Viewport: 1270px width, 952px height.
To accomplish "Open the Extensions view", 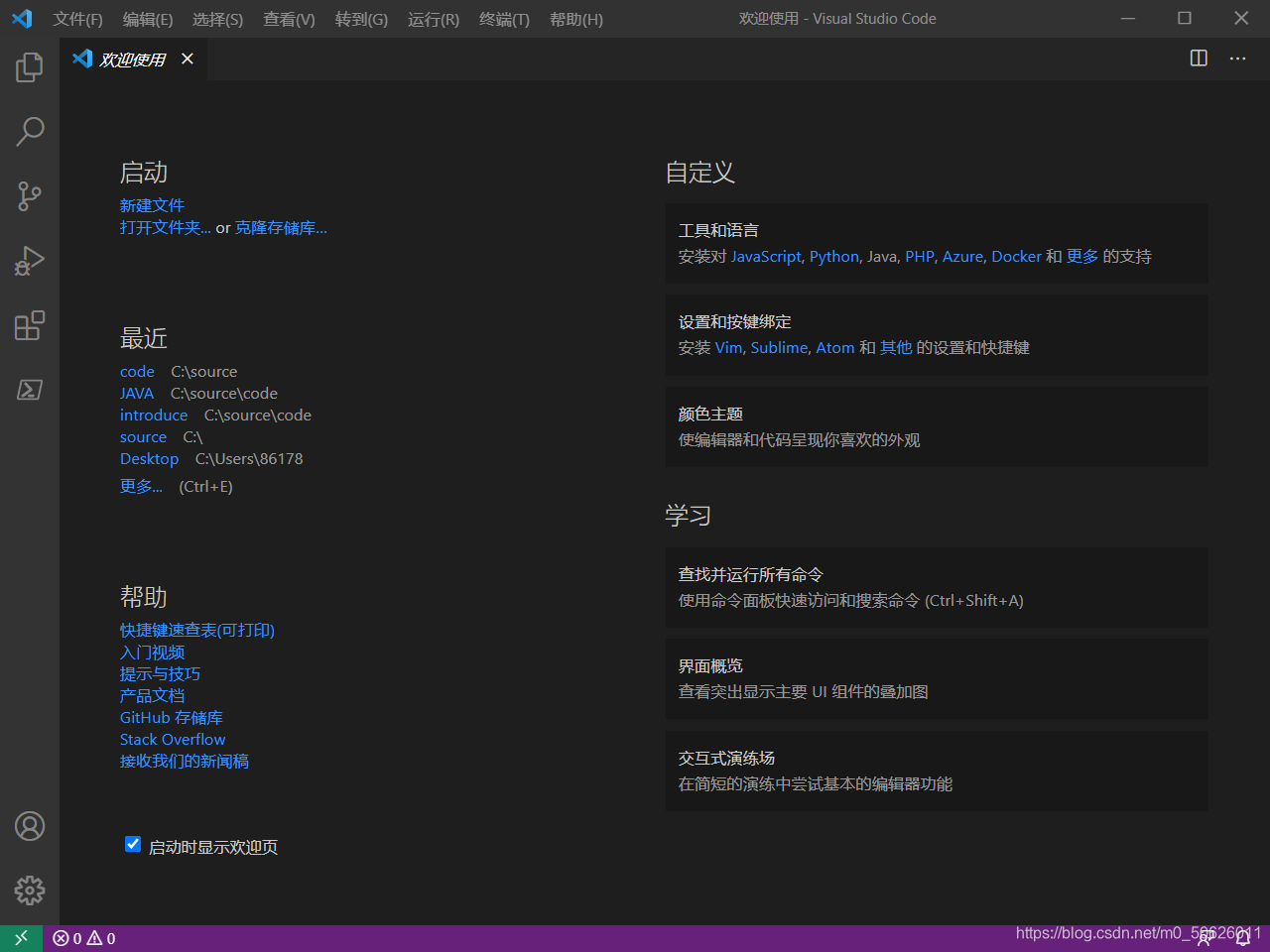I will (x=30, y=325).
